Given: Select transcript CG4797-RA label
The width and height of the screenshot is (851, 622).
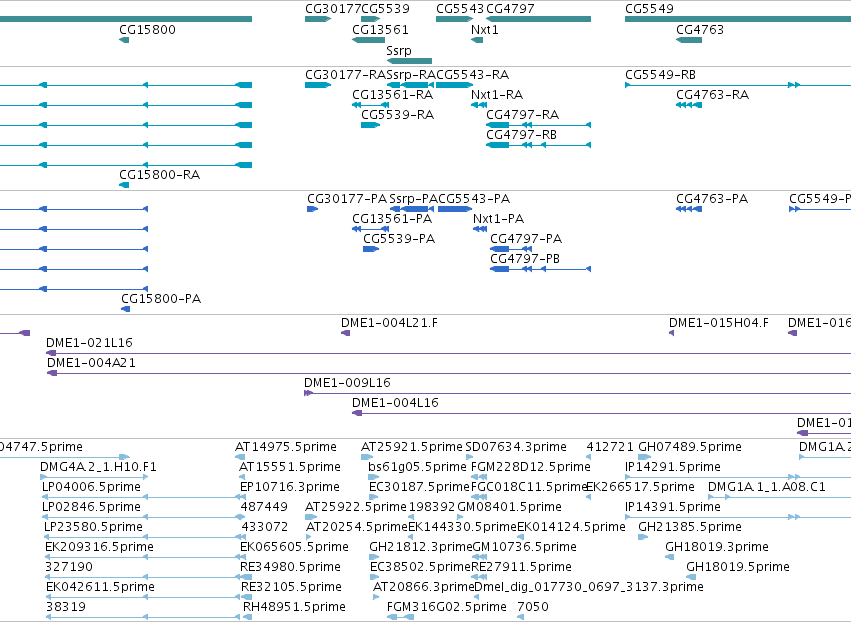Looking at the screenshot, I should click(523, 115).
